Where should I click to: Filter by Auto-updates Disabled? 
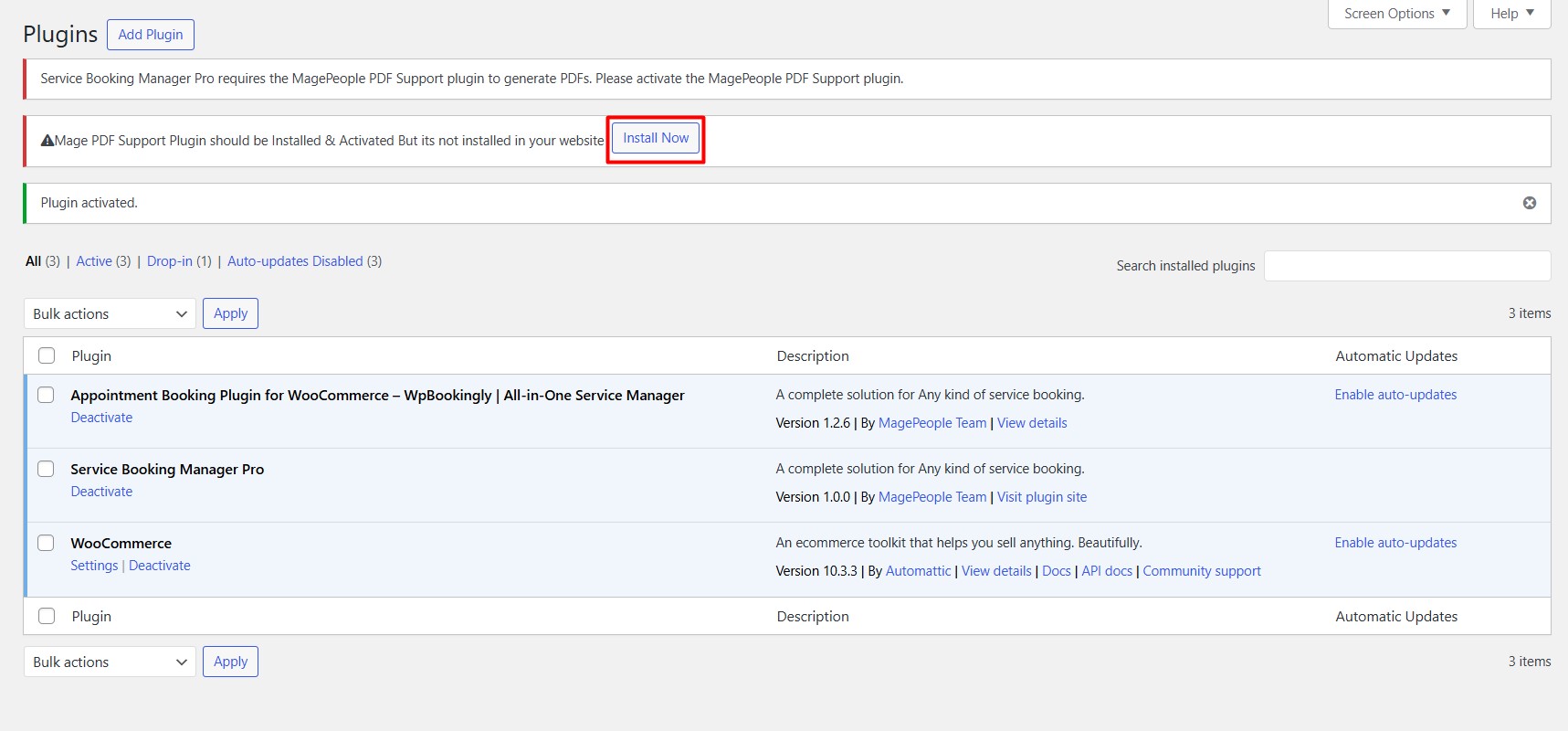[295, 261]
